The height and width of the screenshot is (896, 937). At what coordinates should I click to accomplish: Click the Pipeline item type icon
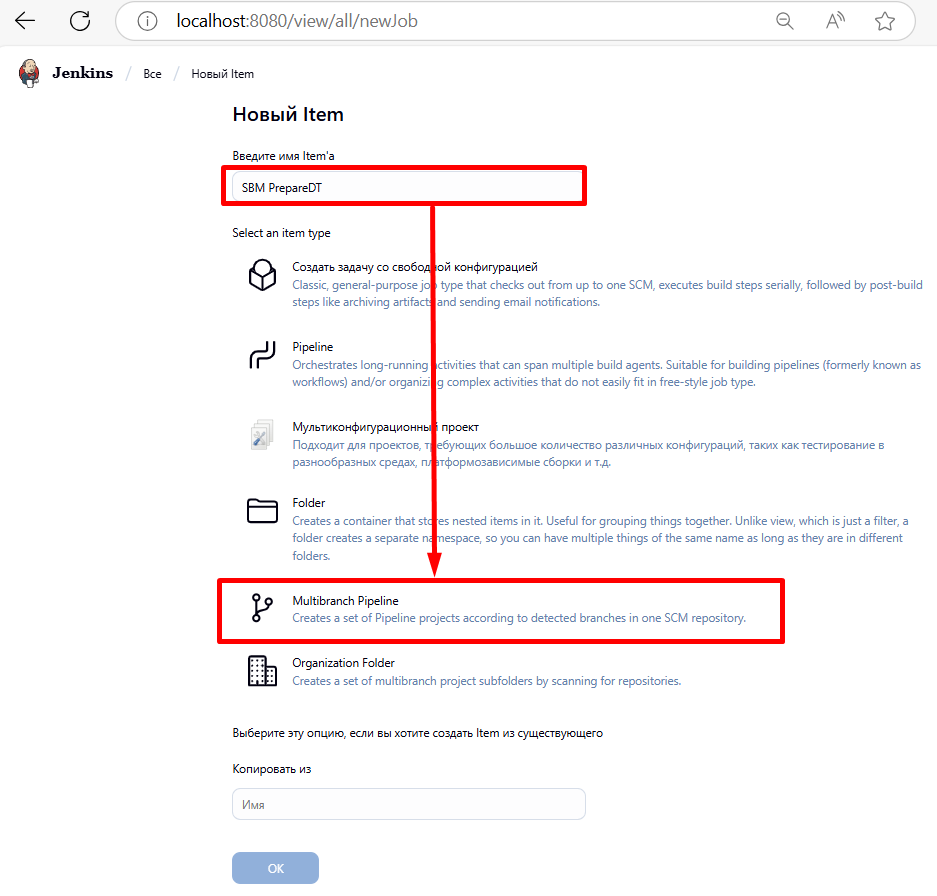point(262,355)
